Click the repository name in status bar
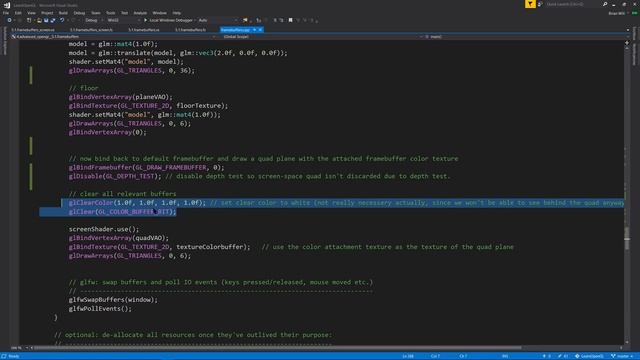This screenshot has height=360, width=640. pyautogui.click(x=589, y=356)
